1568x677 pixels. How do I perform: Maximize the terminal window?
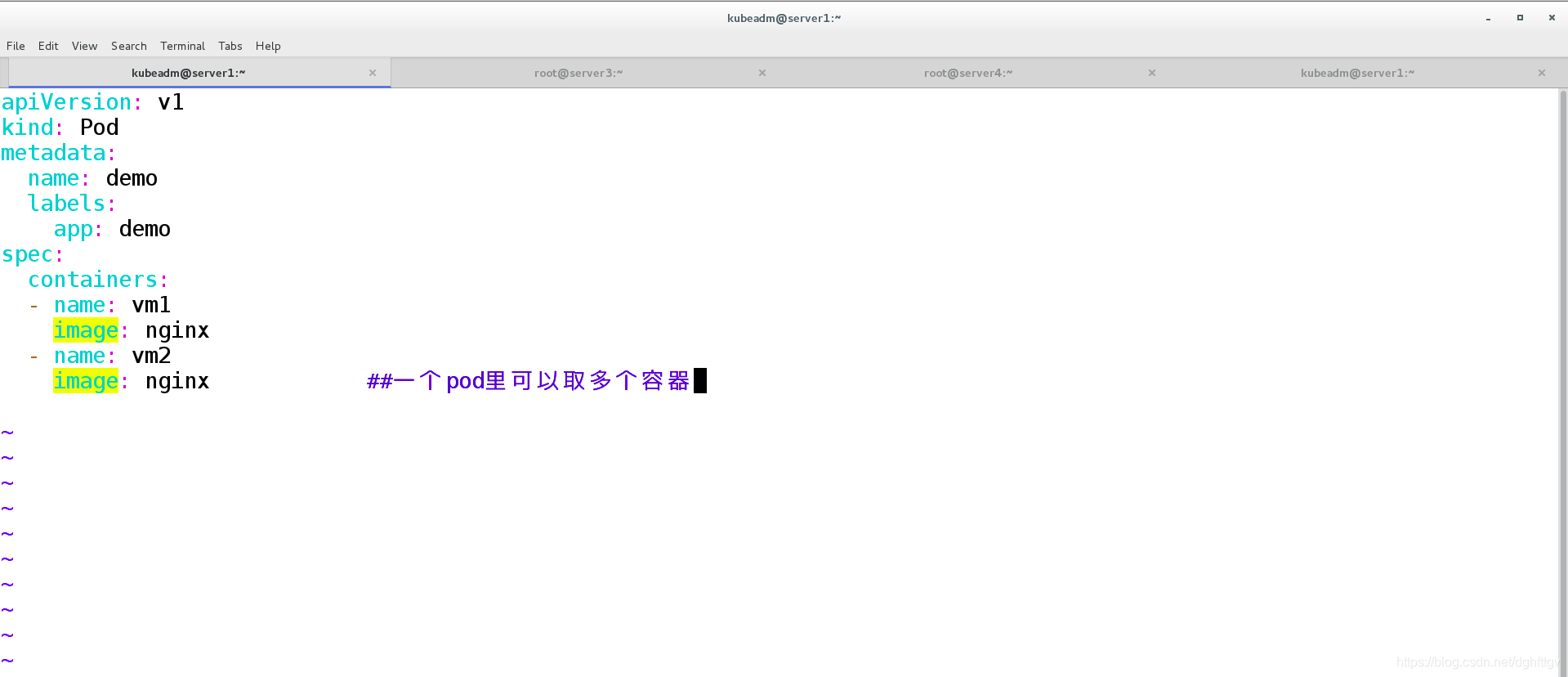pos(1520,18)
